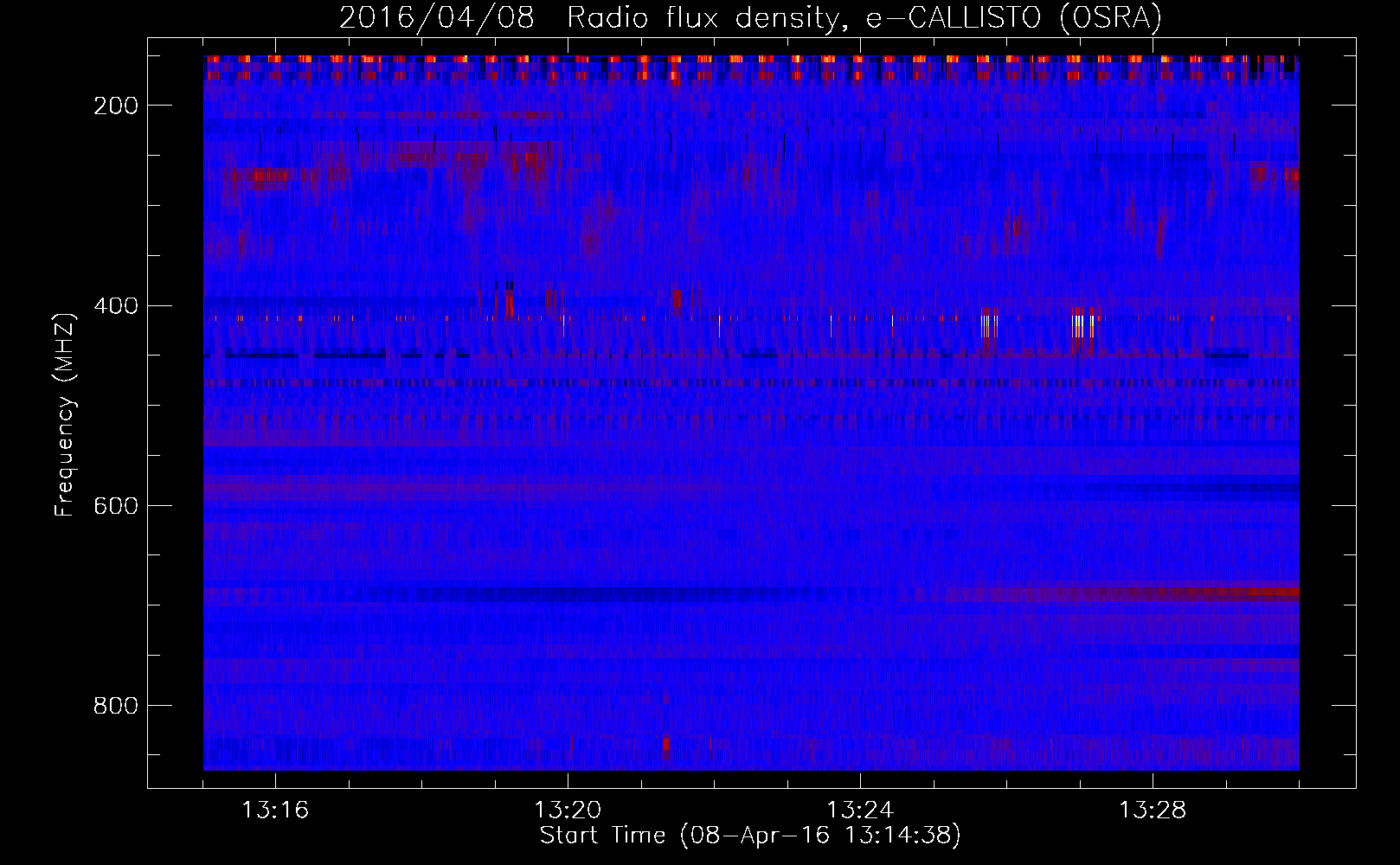Click the 400 frequency tick label

tap(116, 306)
